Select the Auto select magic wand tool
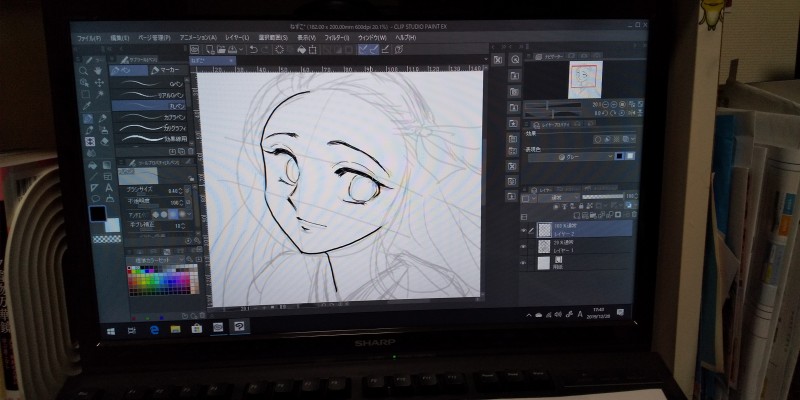This screenshot has width=800, height=400. (100, 94)
